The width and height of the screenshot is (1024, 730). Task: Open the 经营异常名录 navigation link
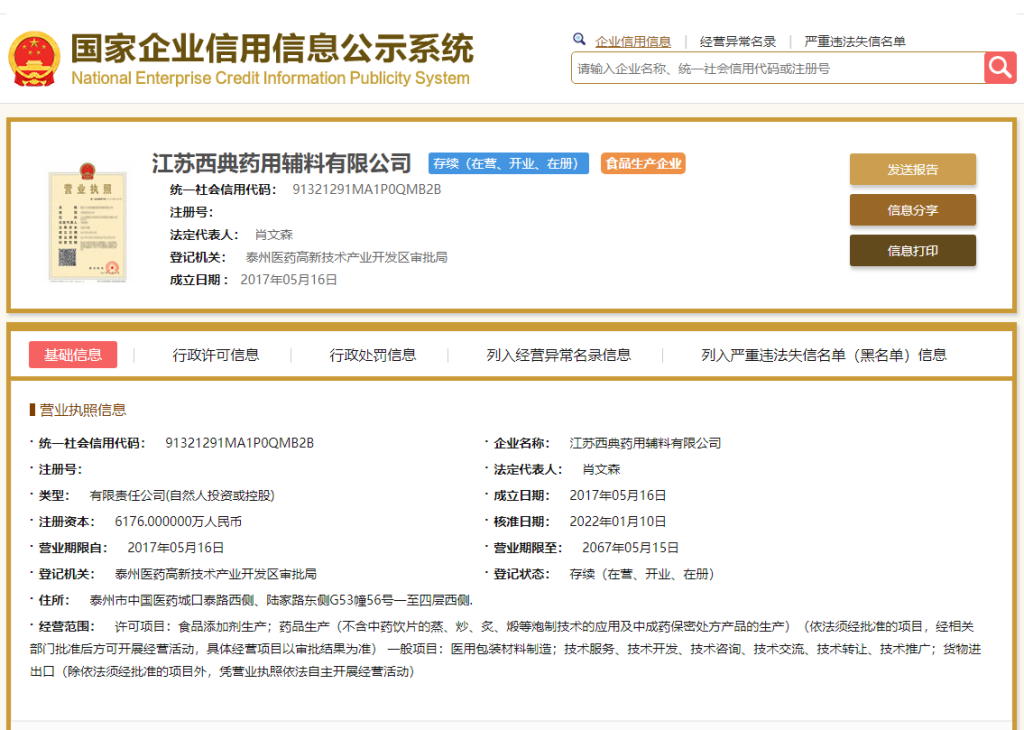738,38
